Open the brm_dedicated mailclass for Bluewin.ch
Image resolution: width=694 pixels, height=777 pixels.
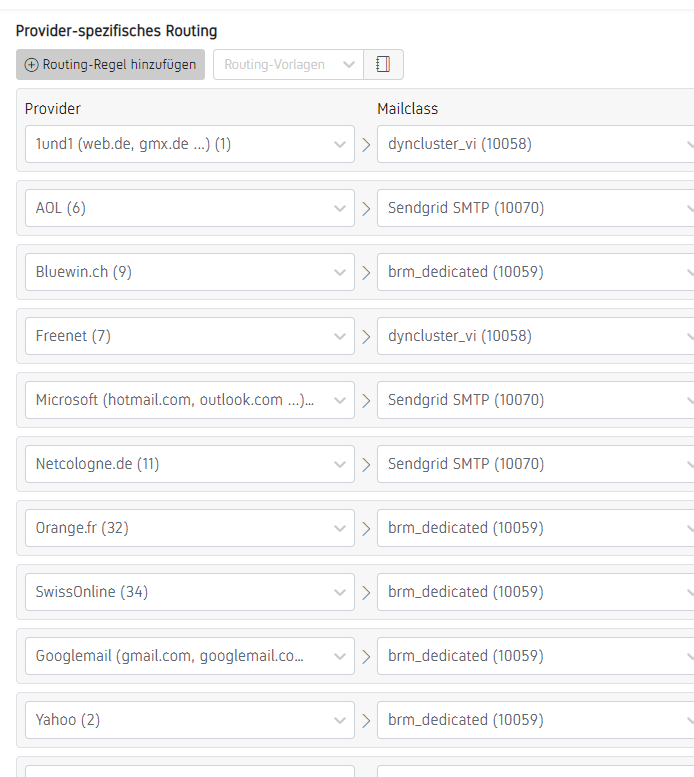[x=535, y=272]
